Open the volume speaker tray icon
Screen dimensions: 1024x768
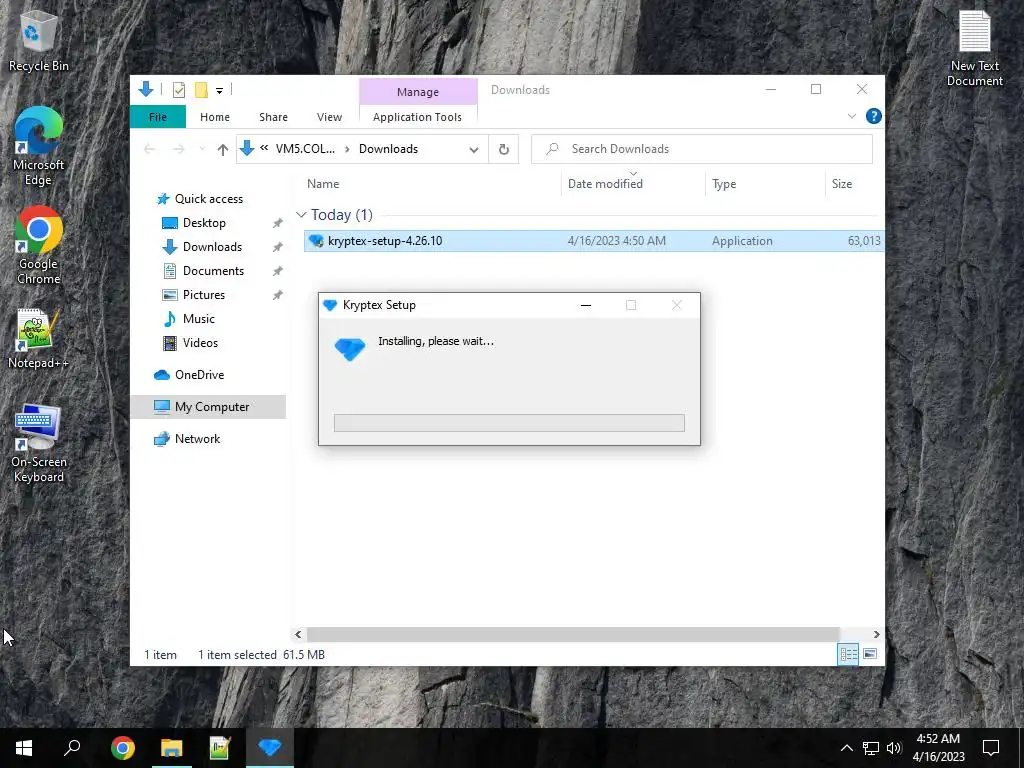pyautogui.click(x=894, y=748)
